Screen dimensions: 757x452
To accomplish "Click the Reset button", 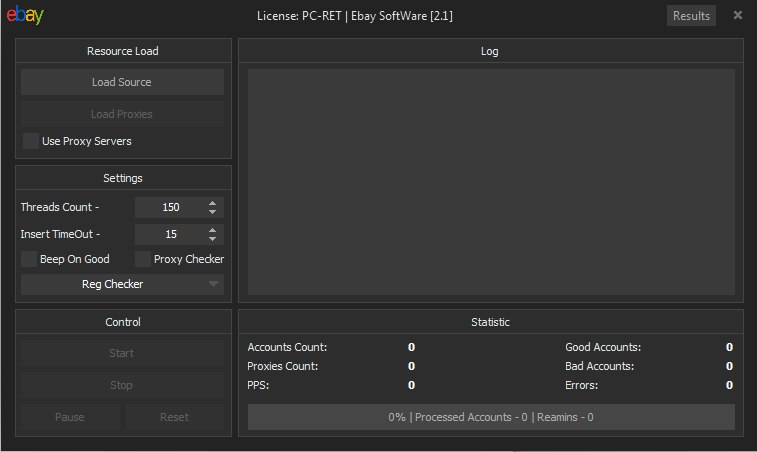I will (x=174, y=417).
